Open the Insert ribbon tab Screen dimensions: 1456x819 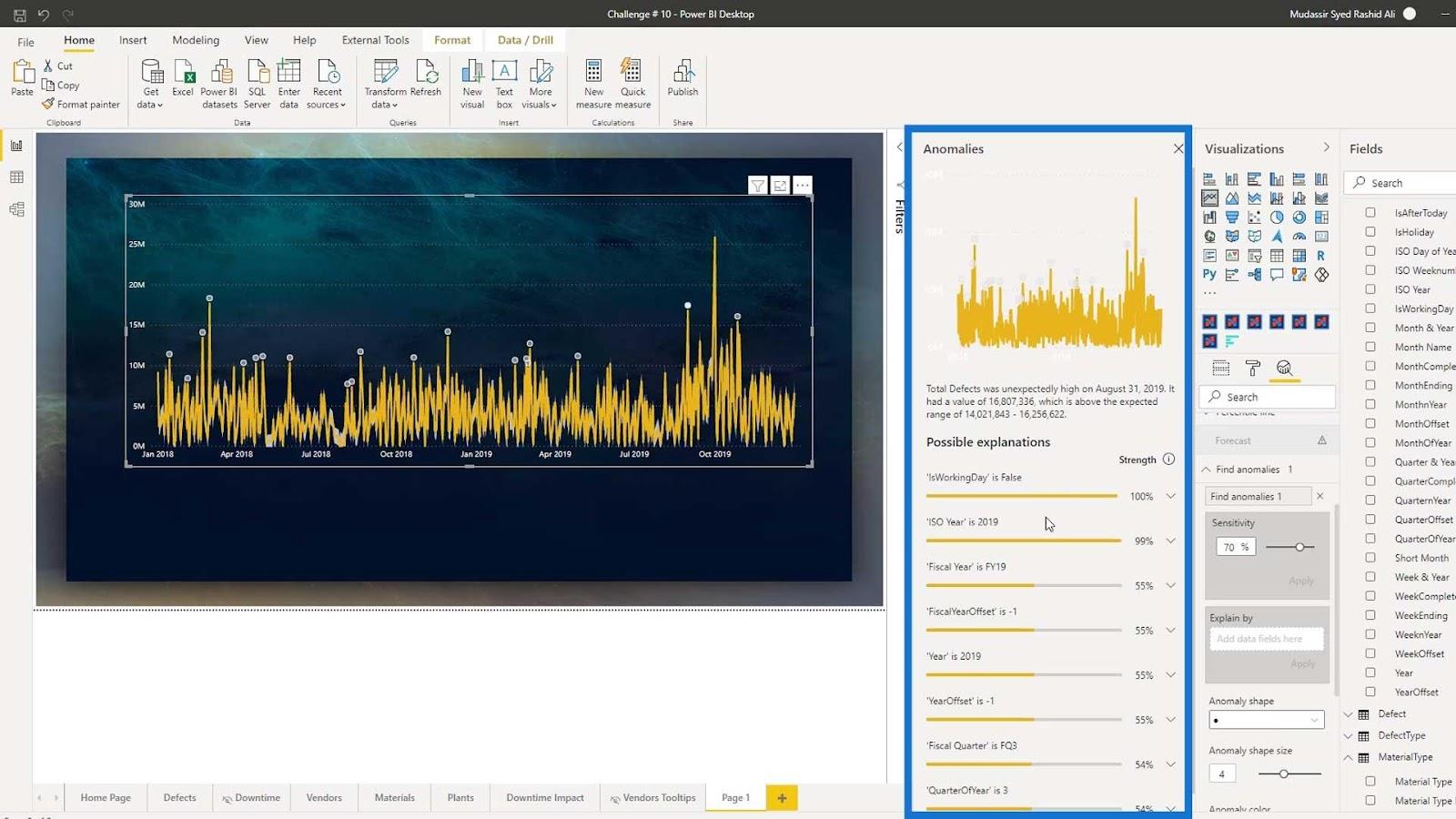tap(133, 40)
